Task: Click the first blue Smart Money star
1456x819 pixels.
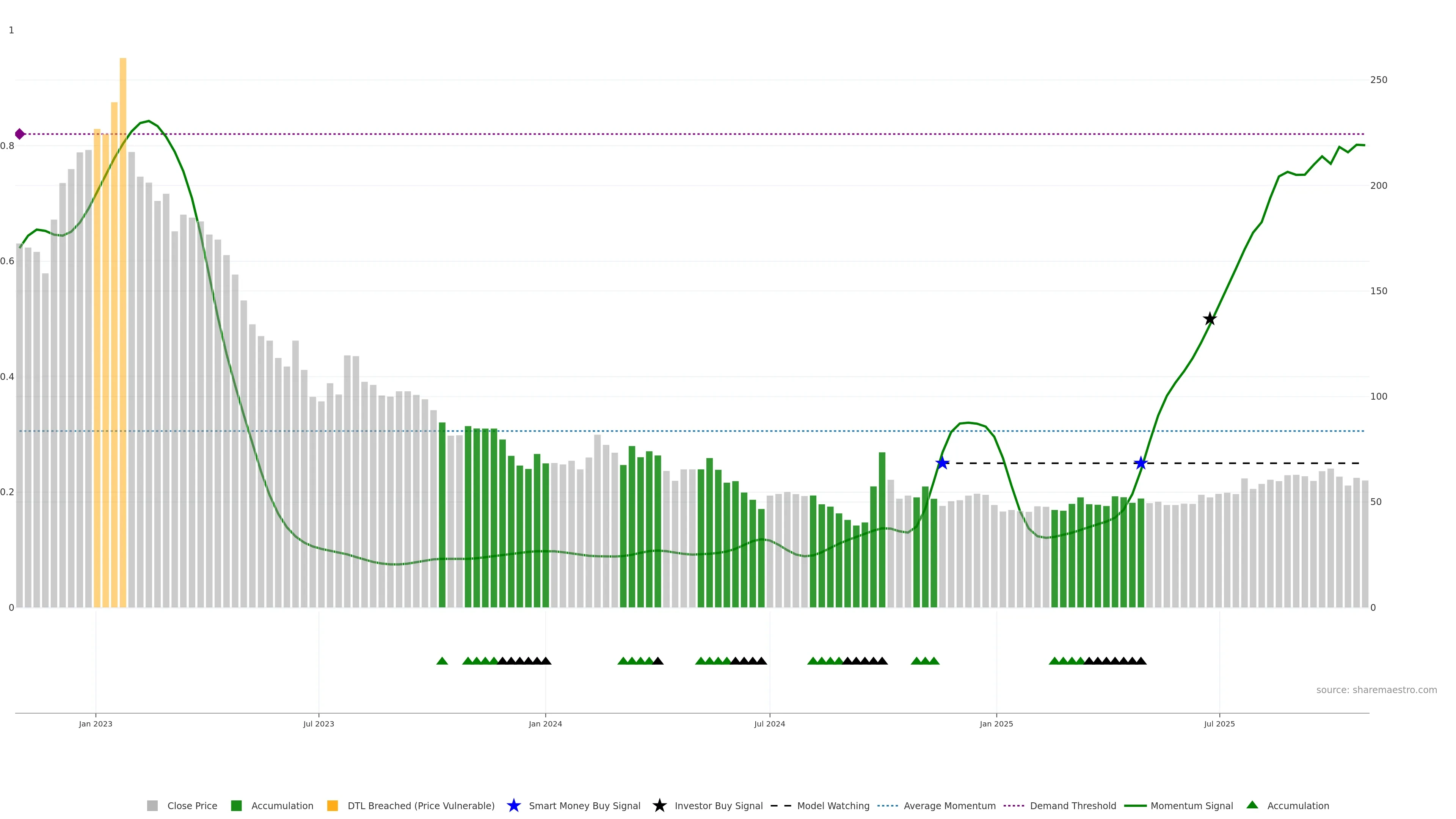Action: click(942, 463)
